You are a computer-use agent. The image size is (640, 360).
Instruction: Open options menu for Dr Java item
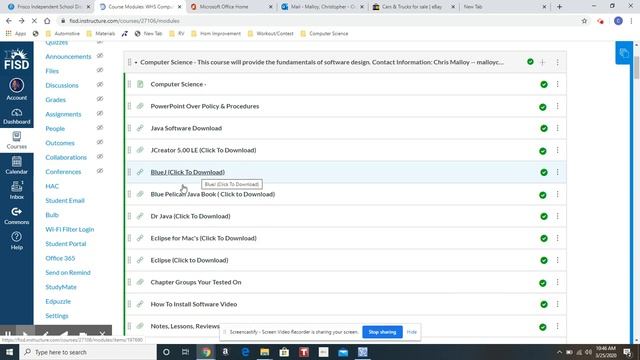pos(558,216)
